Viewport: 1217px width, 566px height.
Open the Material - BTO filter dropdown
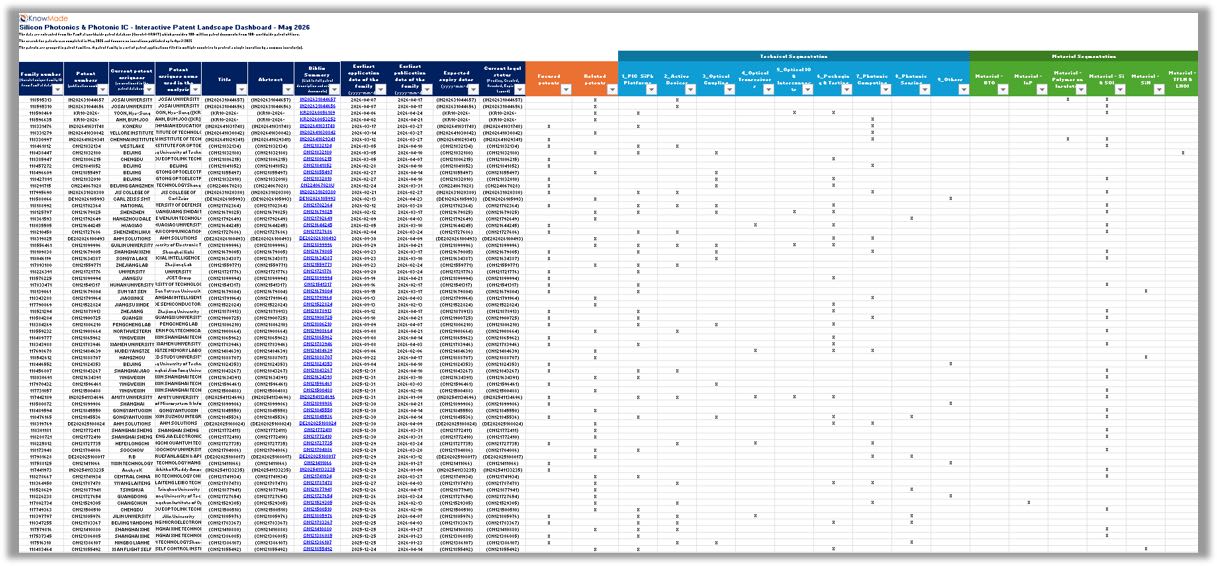pyautogui.click(x=1002, y=89)
